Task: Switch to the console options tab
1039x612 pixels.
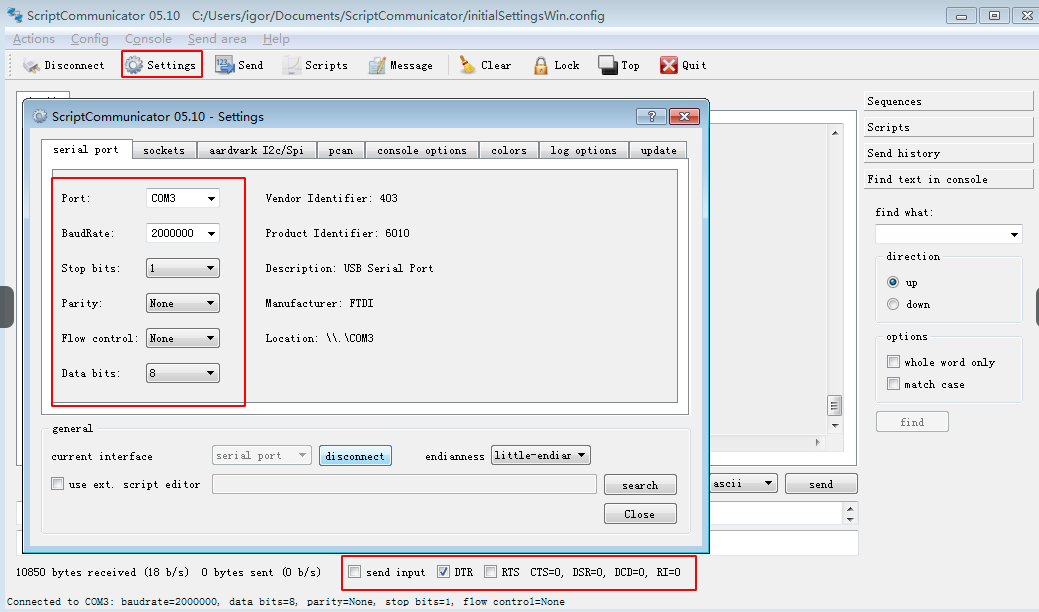Action: [421, 150]
